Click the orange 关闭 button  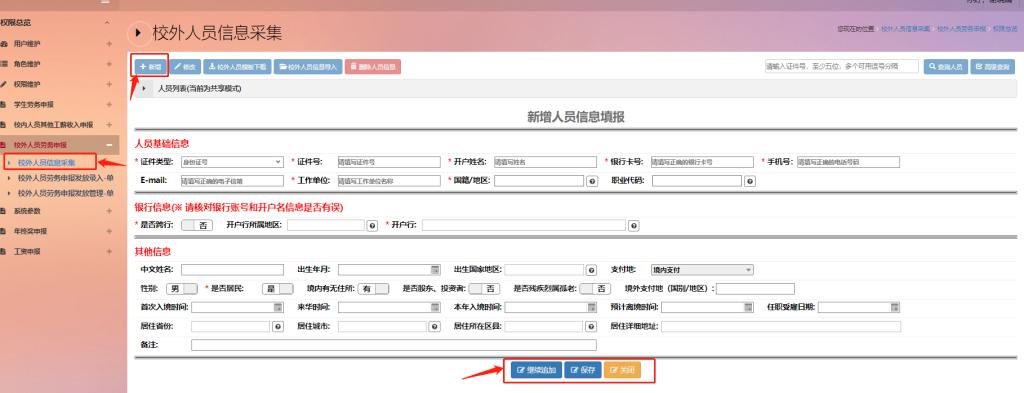pyautogui.click(x=622, y=370)
